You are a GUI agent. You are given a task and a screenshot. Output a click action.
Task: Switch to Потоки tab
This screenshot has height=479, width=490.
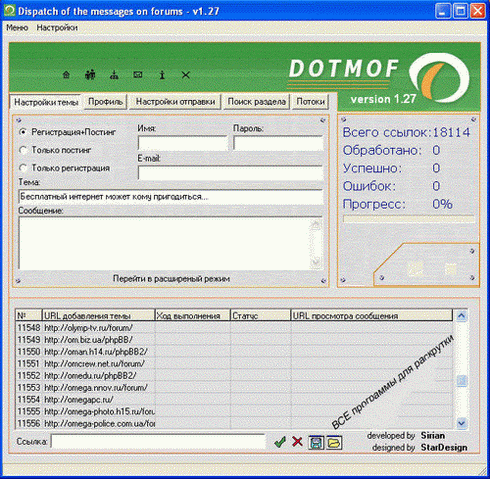310,102
